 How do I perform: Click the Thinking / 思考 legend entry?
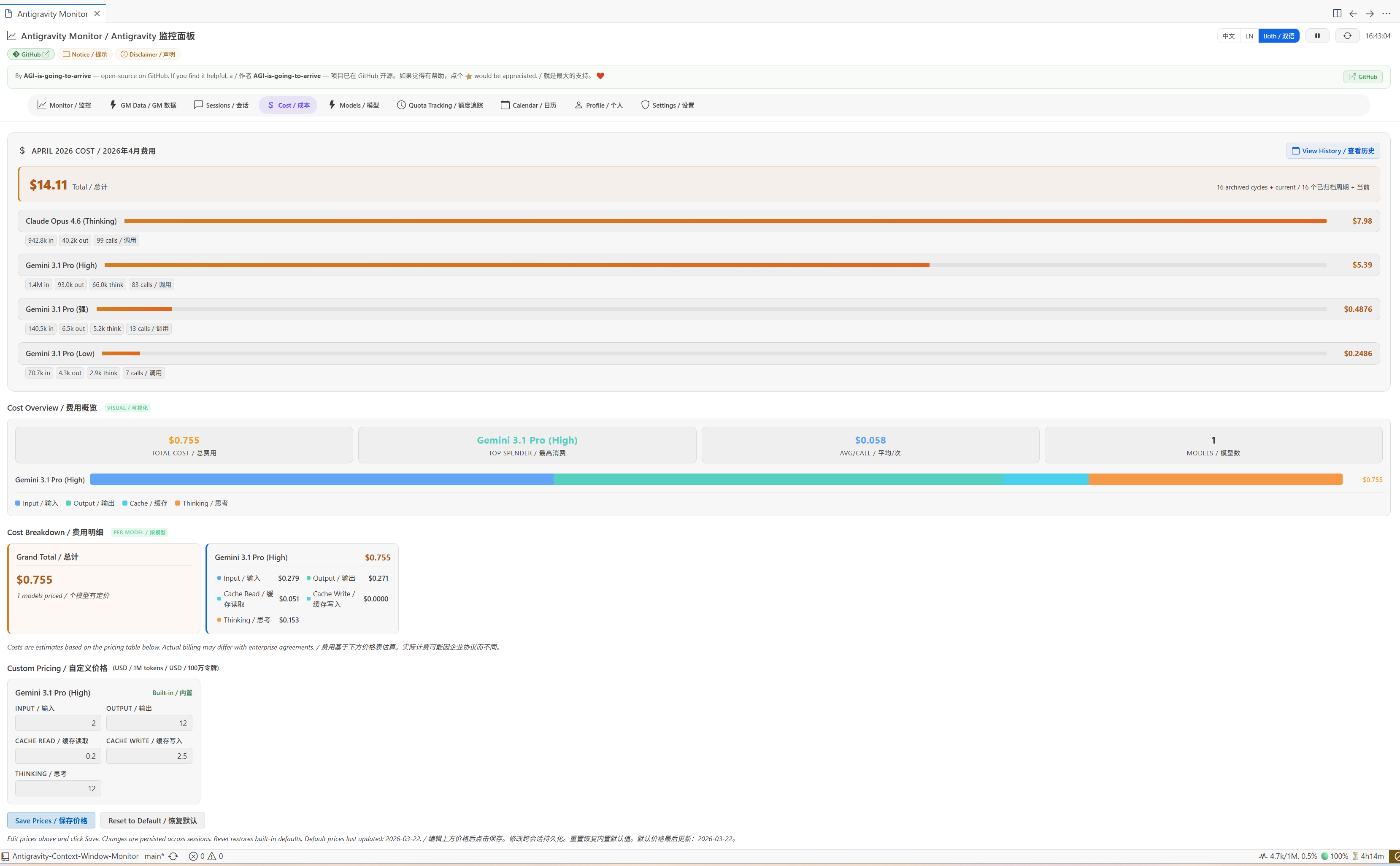pyautogui.click(x=202, y=503)
